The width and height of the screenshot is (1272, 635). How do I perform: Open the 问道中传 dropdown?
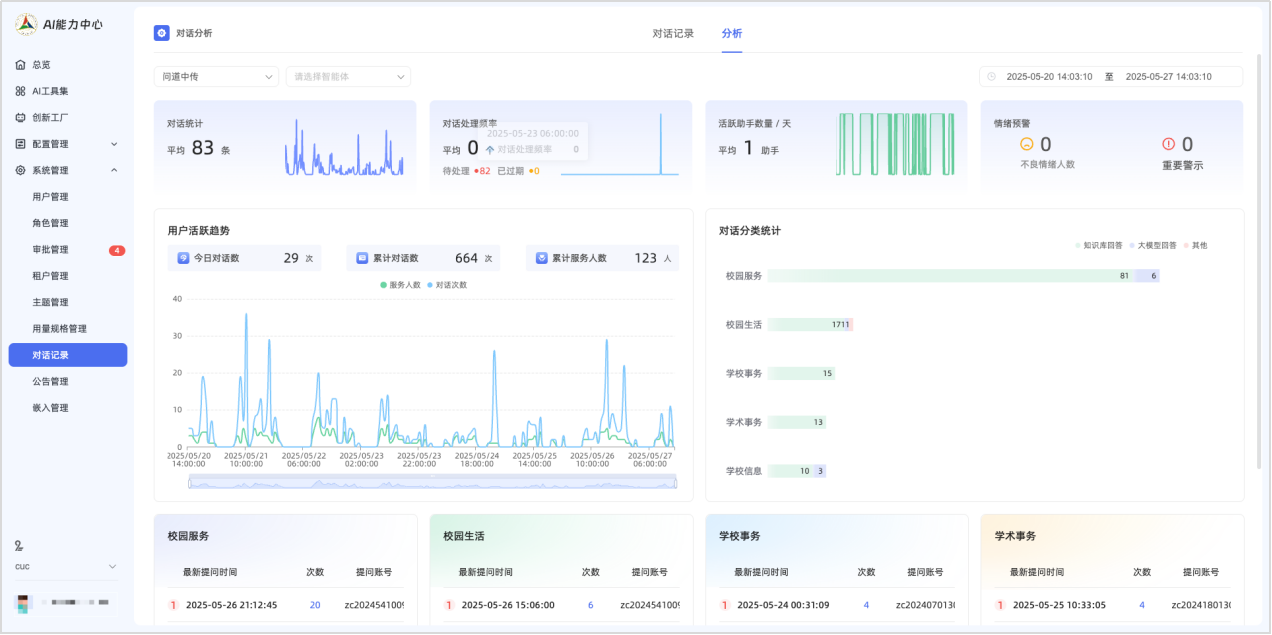pyautogui.click(x=216, y=77)
